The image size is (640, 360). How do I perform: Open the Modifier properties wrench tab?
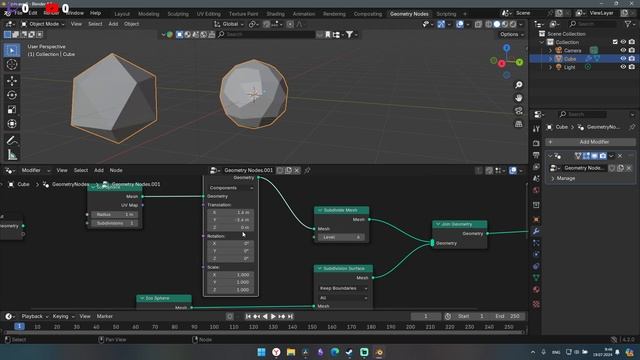(536, 231)
